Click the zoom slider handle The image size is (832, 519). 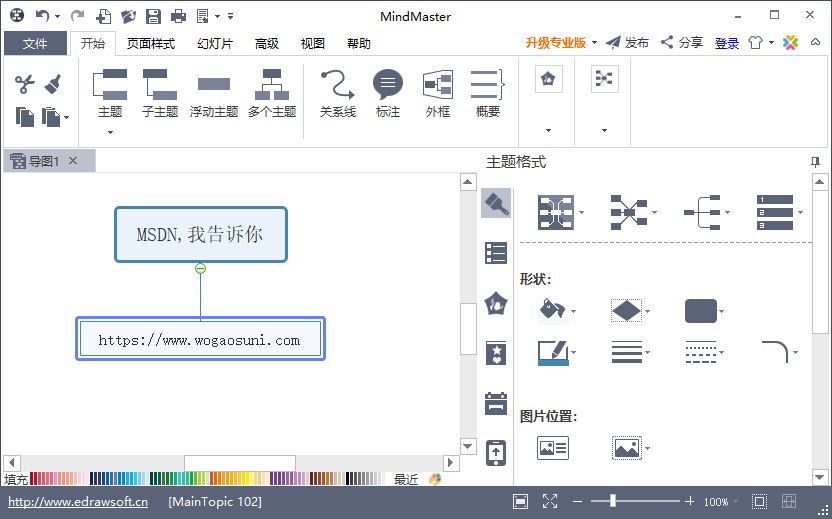[x=613, y=500]
